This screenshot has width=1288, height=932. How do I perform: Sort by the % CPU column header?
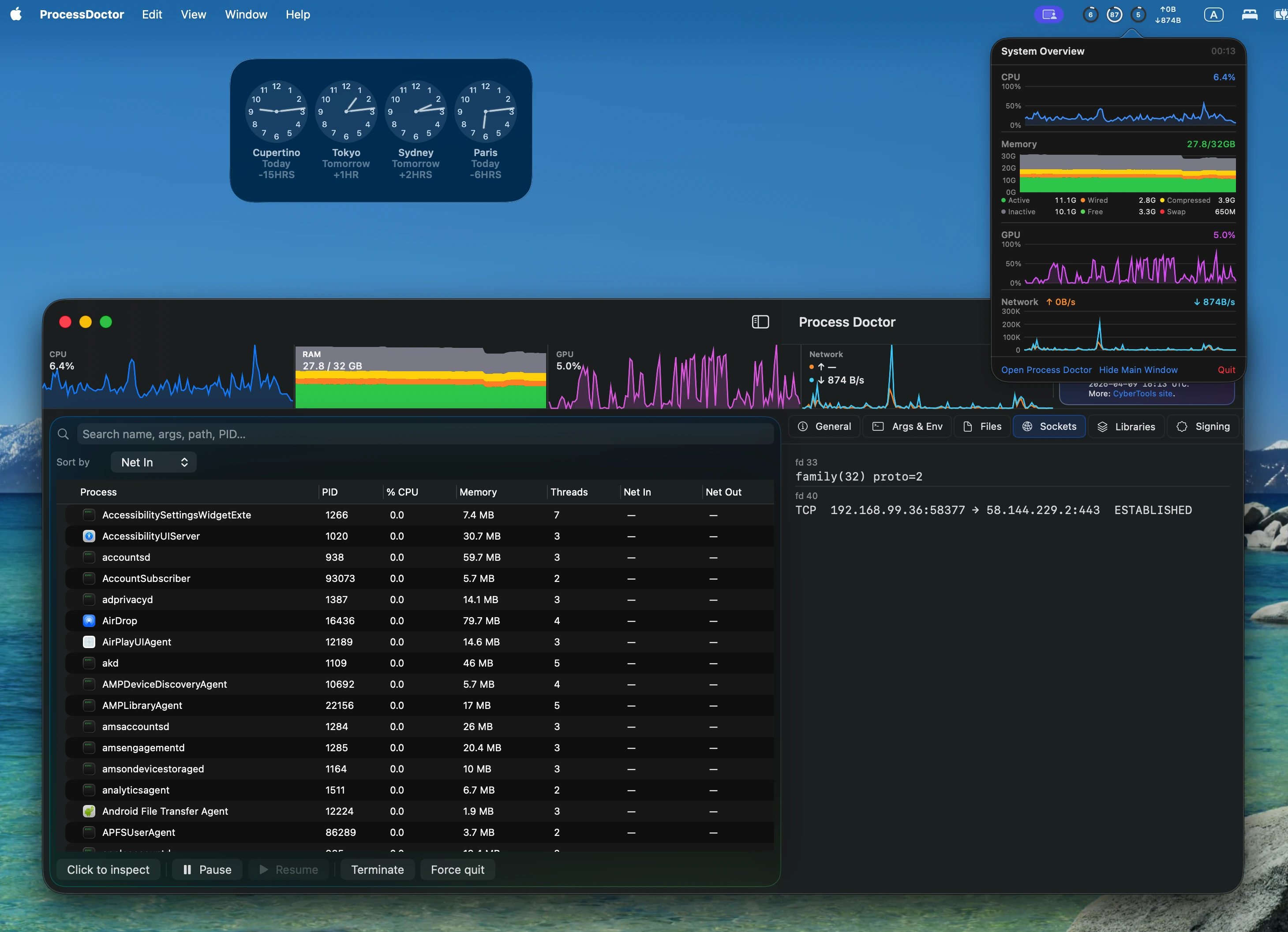coord(402,492)
